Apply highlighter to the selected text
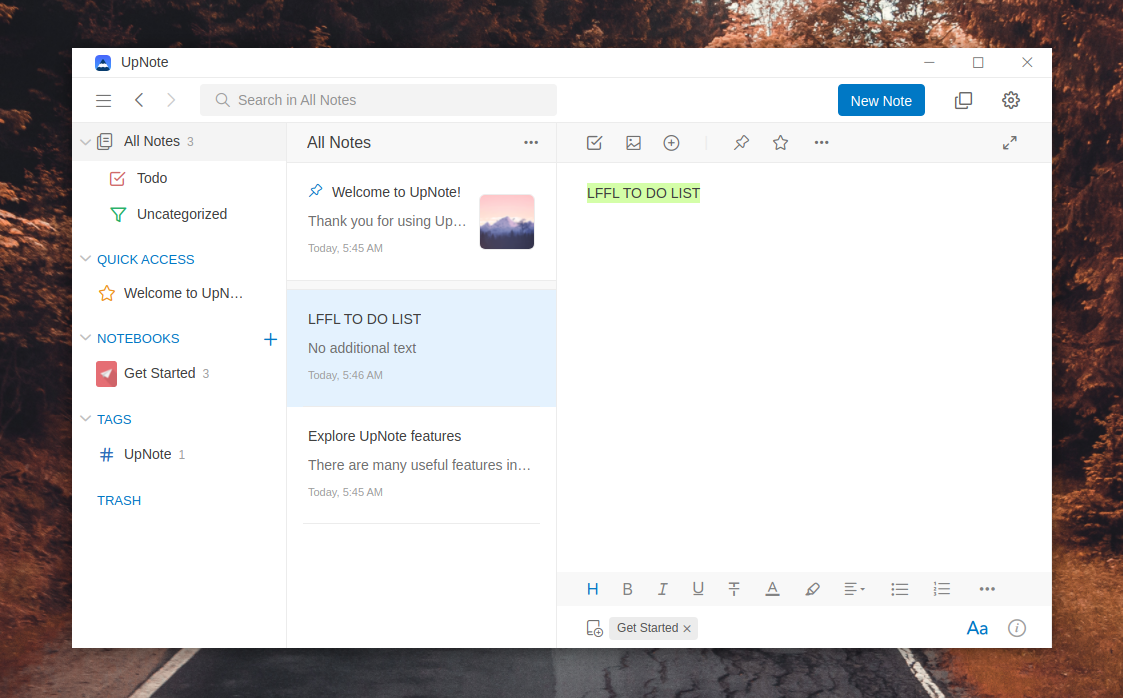 [x=812, y=589]
